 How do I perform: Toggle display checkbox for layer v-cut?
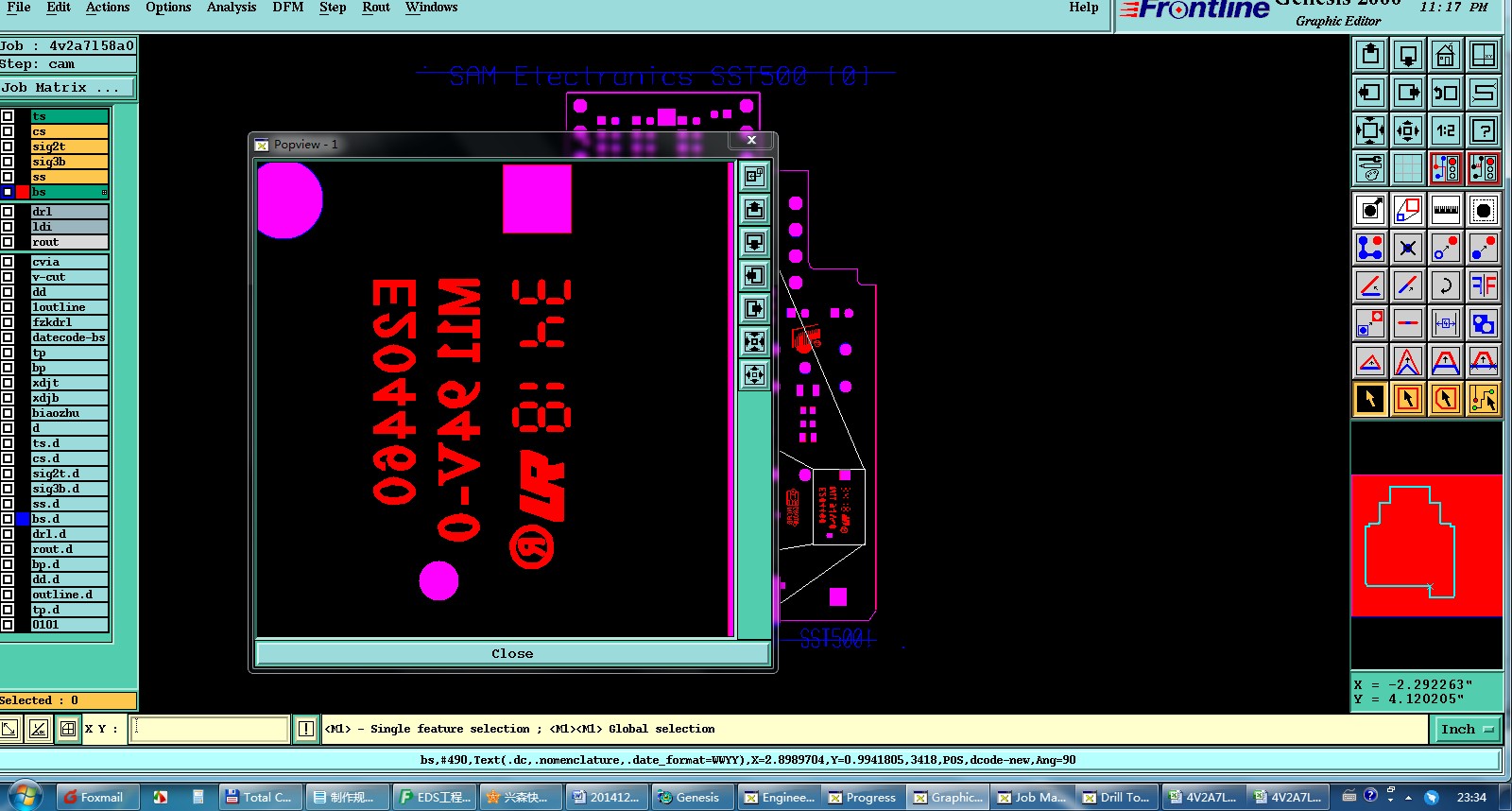pos(8,277)
